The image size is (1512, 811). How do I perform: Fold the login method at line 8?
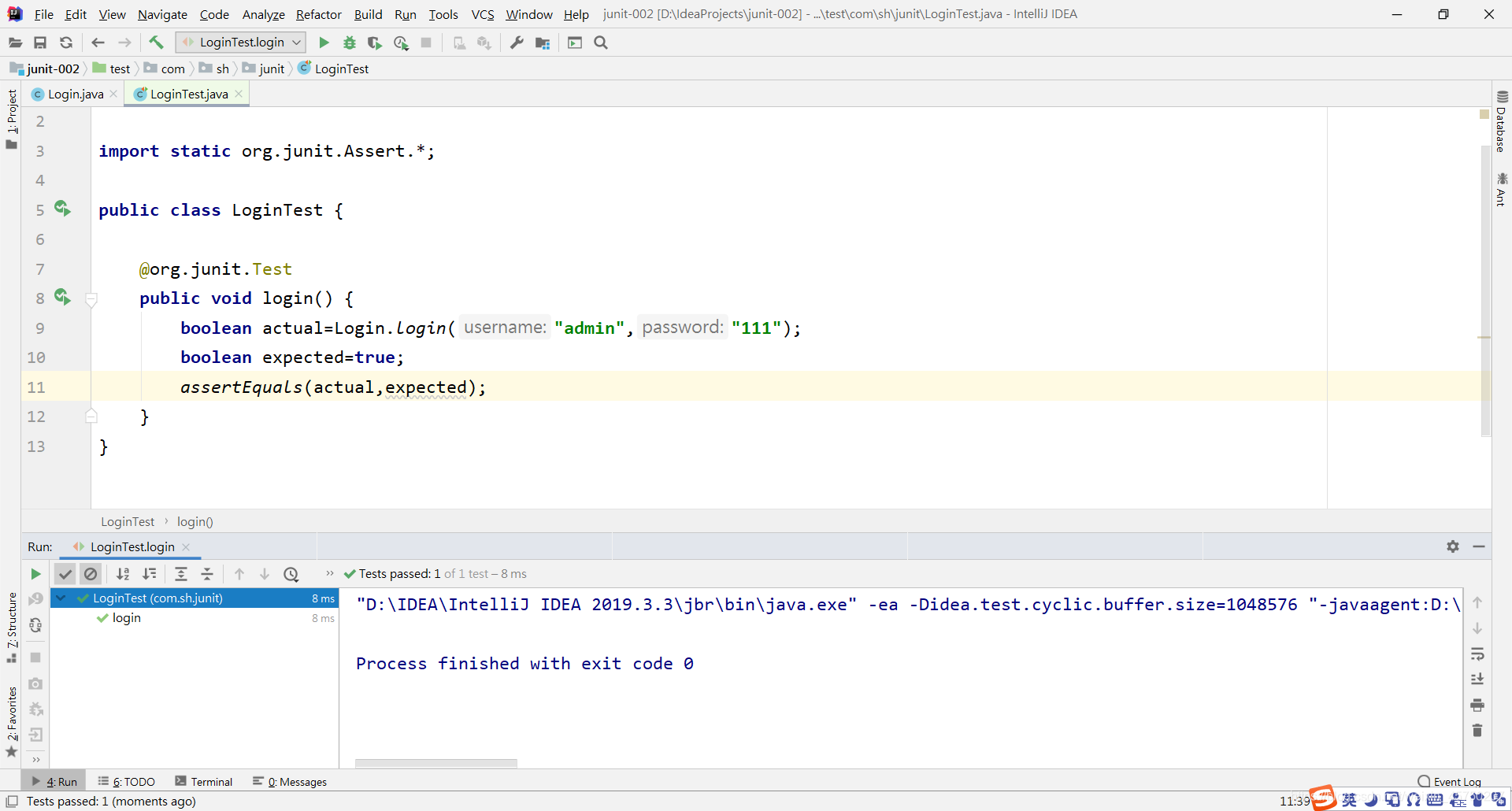(x=91, y=299)
